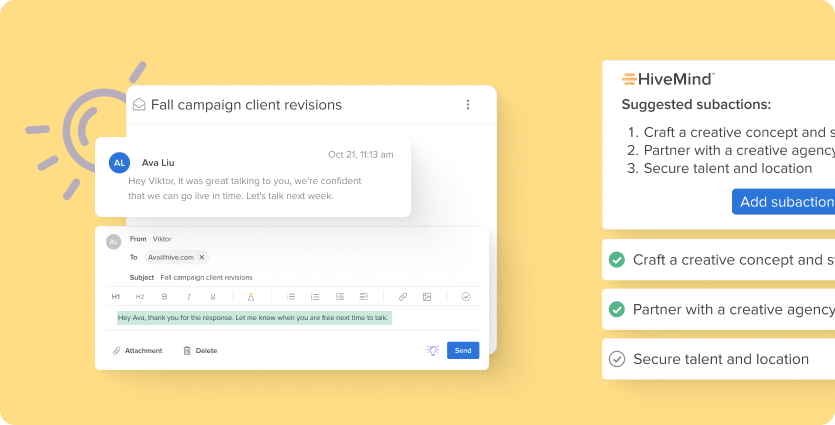835x425 pixels.
Task: Insert a bulleted list
Action: [x=291, y=297]
